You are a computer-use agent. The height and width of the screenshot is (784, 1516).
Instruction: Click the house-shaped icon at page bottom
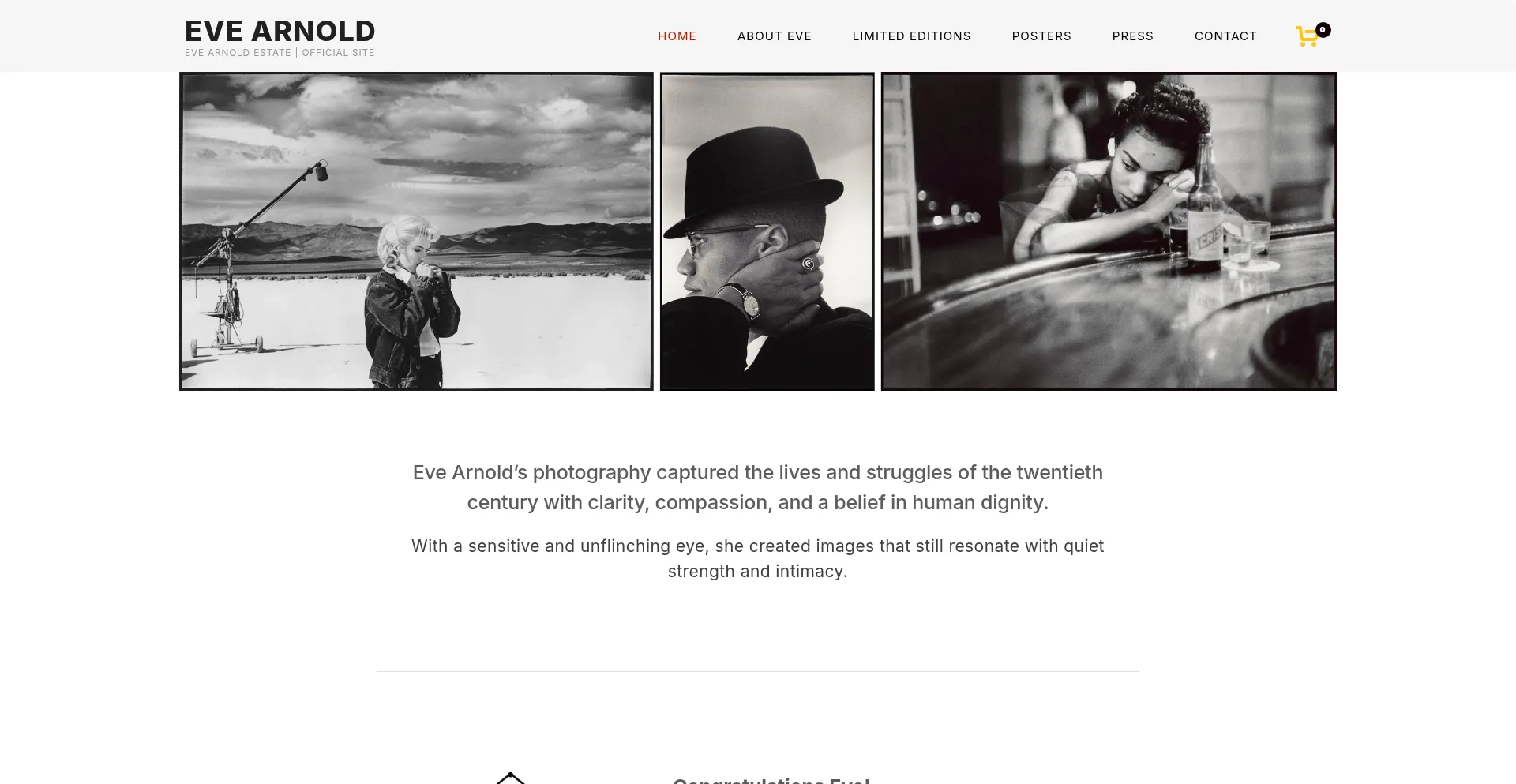pos(510,778)
